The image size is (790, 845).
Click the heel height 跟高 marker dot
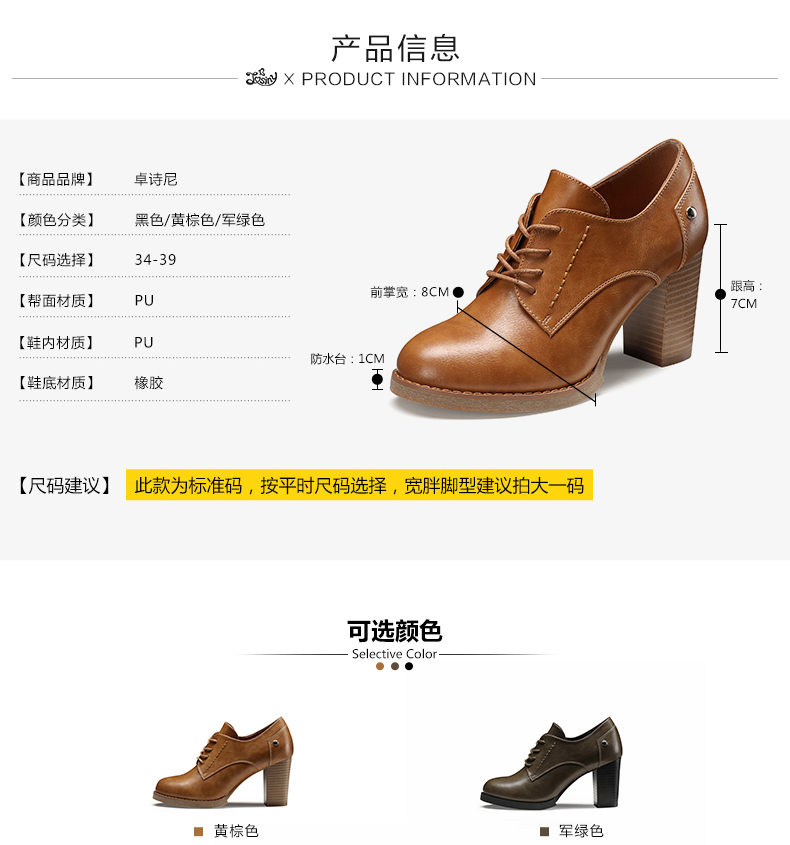coord(720,294)
